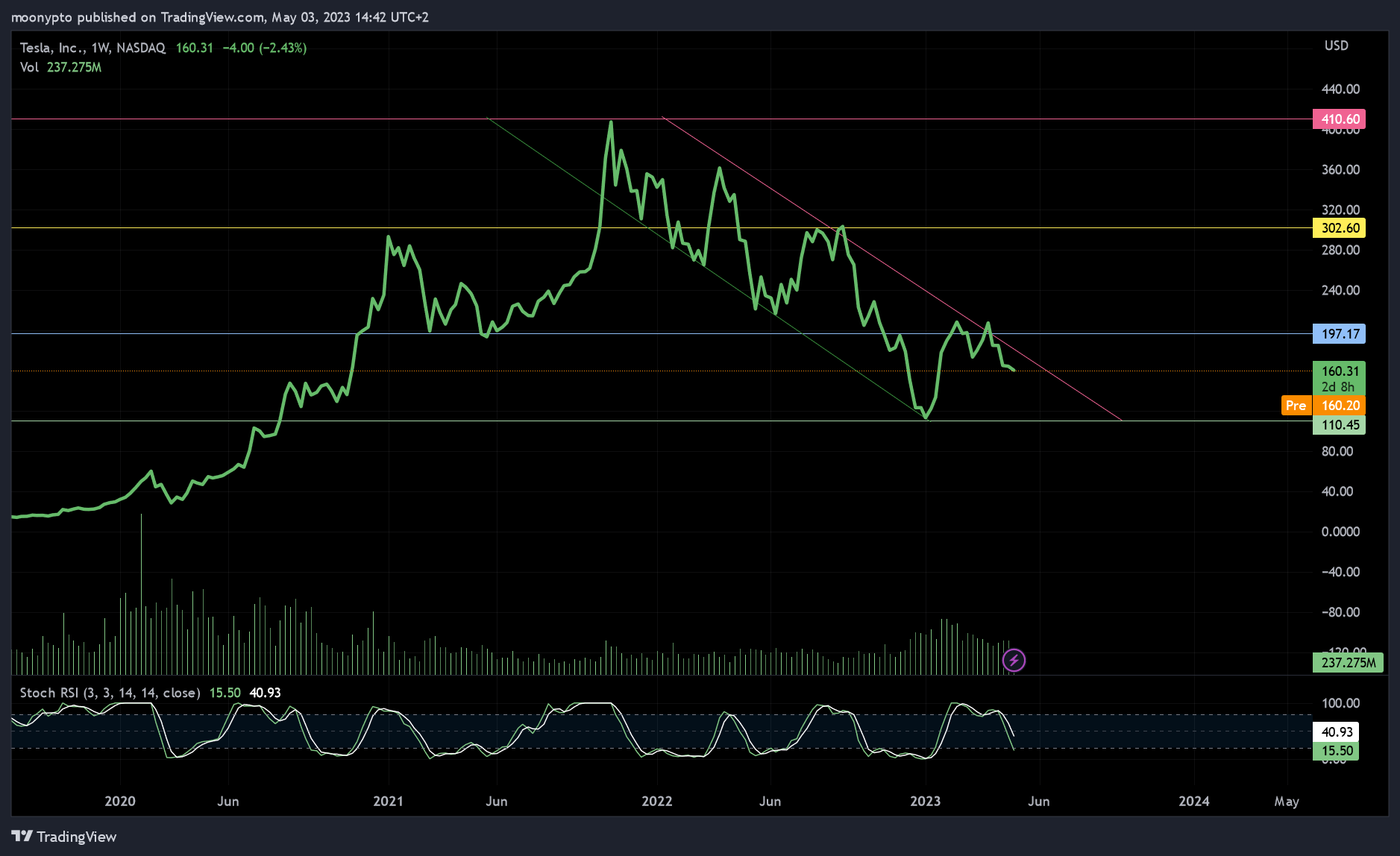The height and width of the screenshot is (856, 1400).
Task: Click the 197.17 blue price label
Action: [1339, 334]
